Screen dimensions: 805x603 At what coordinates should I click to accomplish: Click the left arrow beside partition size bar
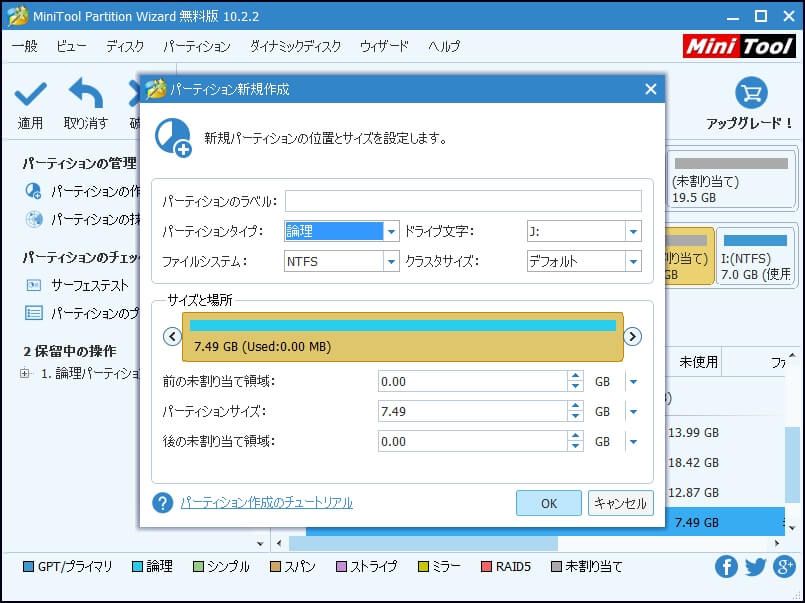pos(172,337)
